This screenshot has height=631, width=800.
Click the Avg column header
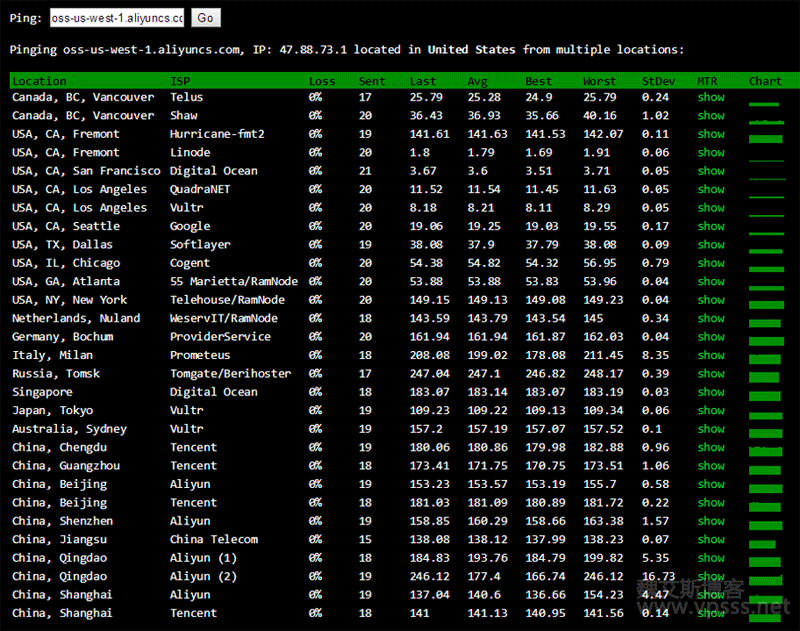coord(478,81)
